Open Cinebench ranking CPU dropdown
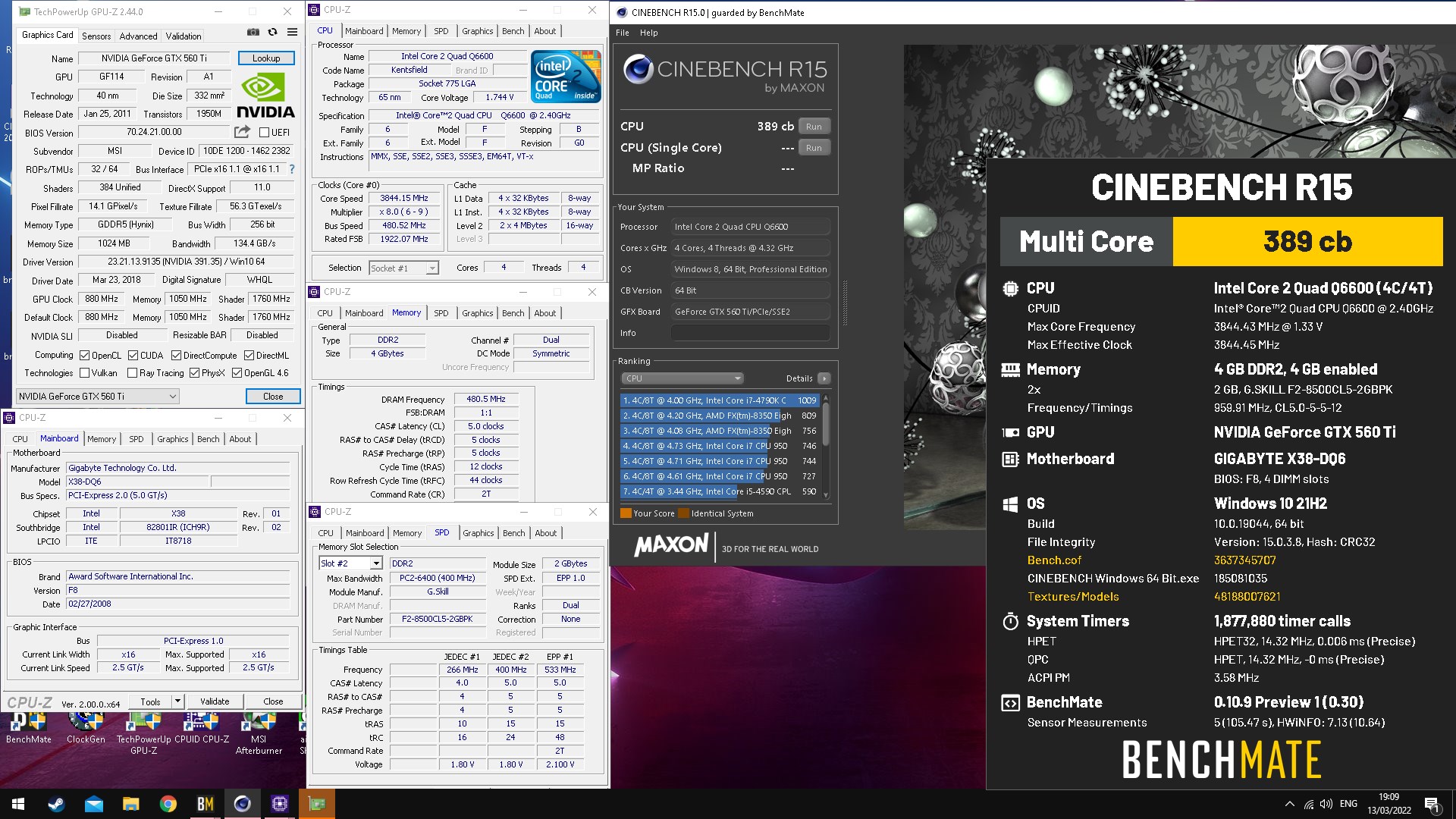This screenshot has width=1456, height=819. point(682,378)
